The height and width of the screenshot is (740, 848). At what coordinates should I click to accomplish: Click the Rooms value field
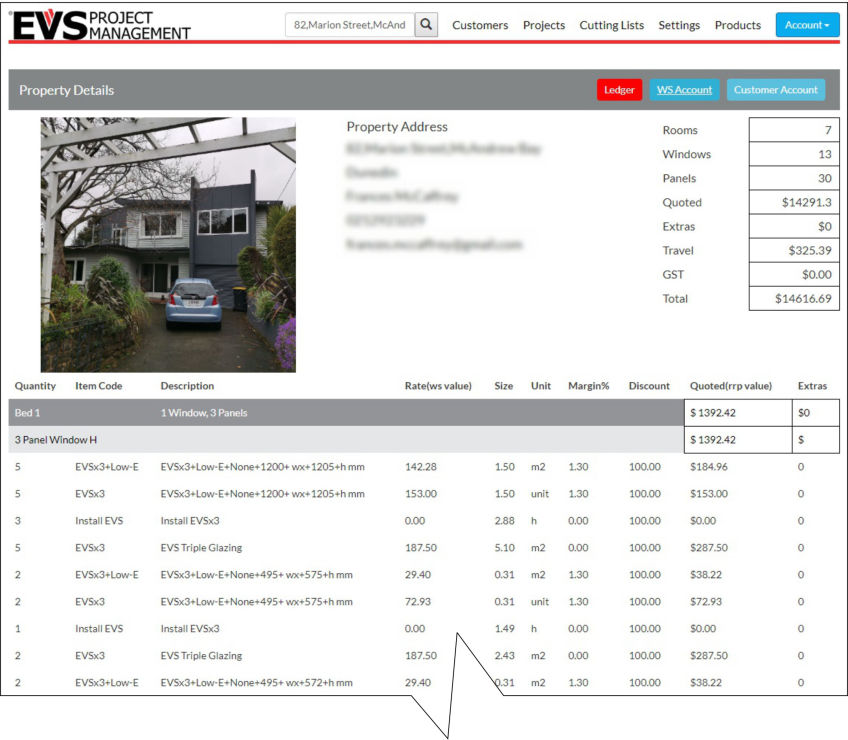tap(794, 131)
